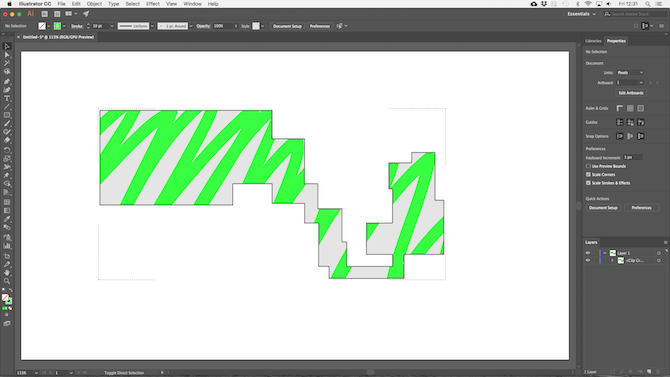Pick the Rotate tool

point(7,150)
